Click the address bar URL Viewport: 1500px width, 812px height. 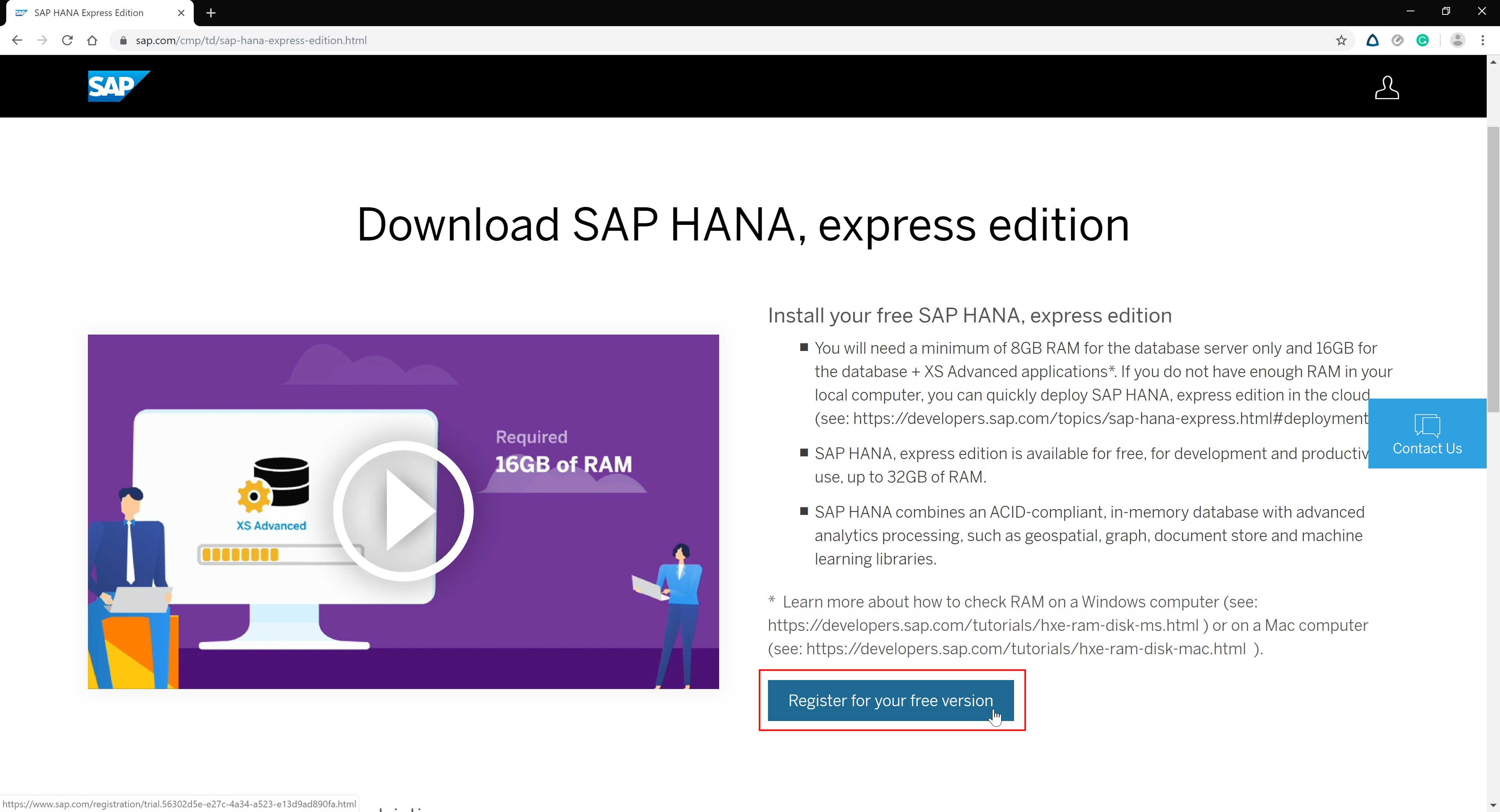point(251,40)
